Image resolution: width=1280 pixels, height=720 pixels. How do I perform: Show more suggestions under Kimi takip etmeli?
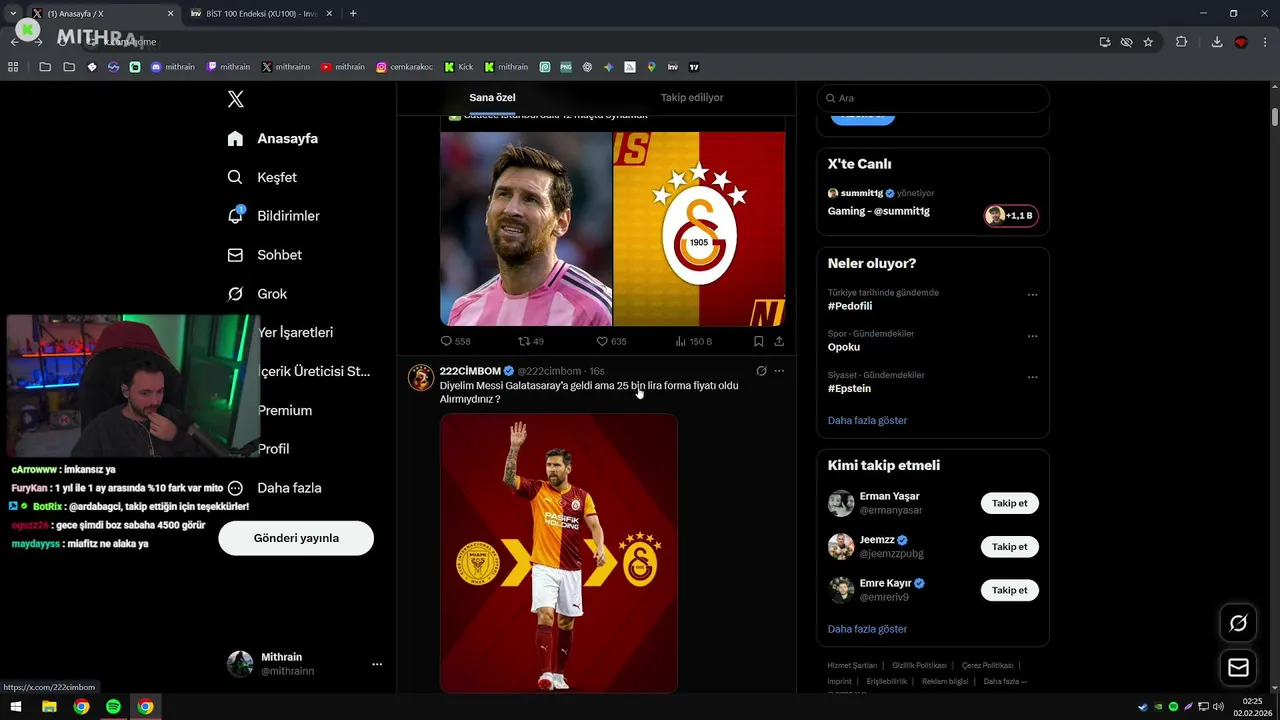point(867,629)
